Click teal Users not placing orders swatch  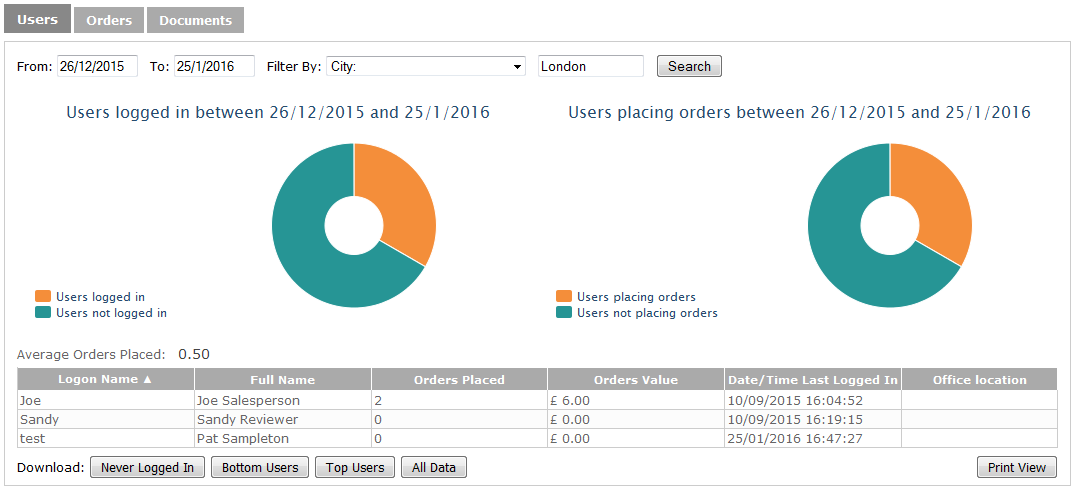[564, 313]
